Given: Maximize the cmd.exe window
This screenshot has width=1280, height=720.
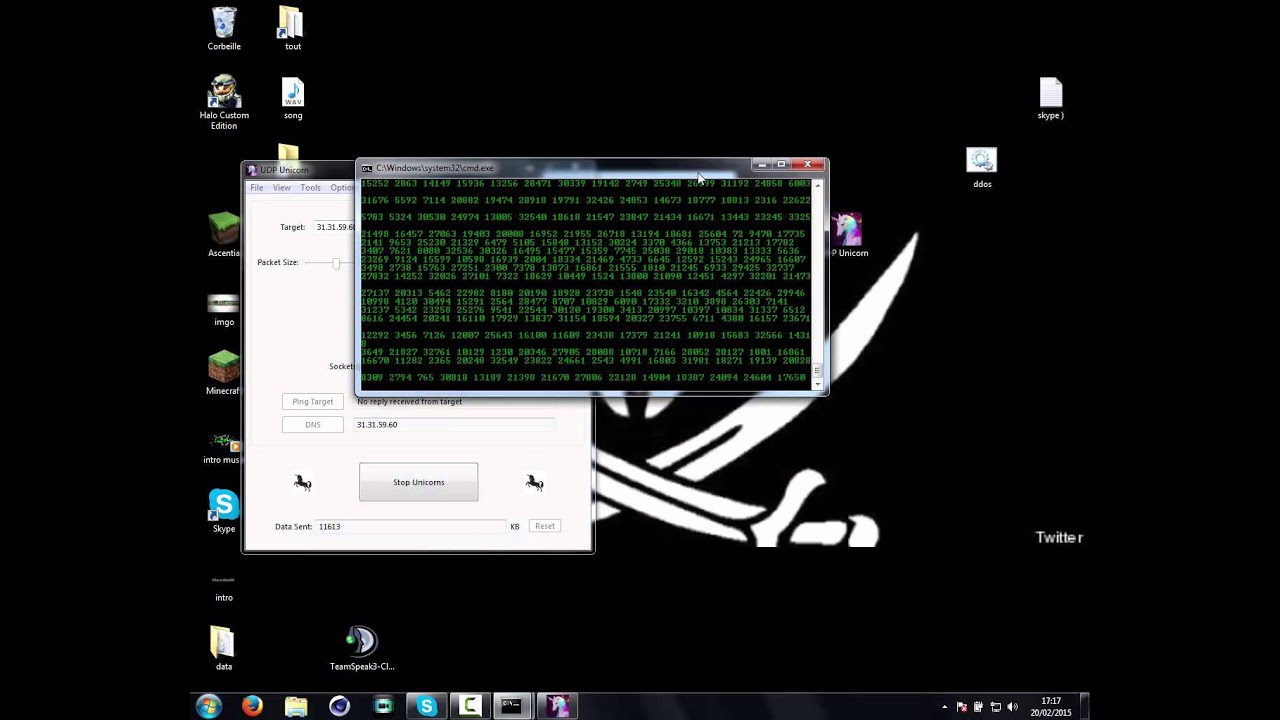Looking at the screenshot, I should tap(781, 165).
